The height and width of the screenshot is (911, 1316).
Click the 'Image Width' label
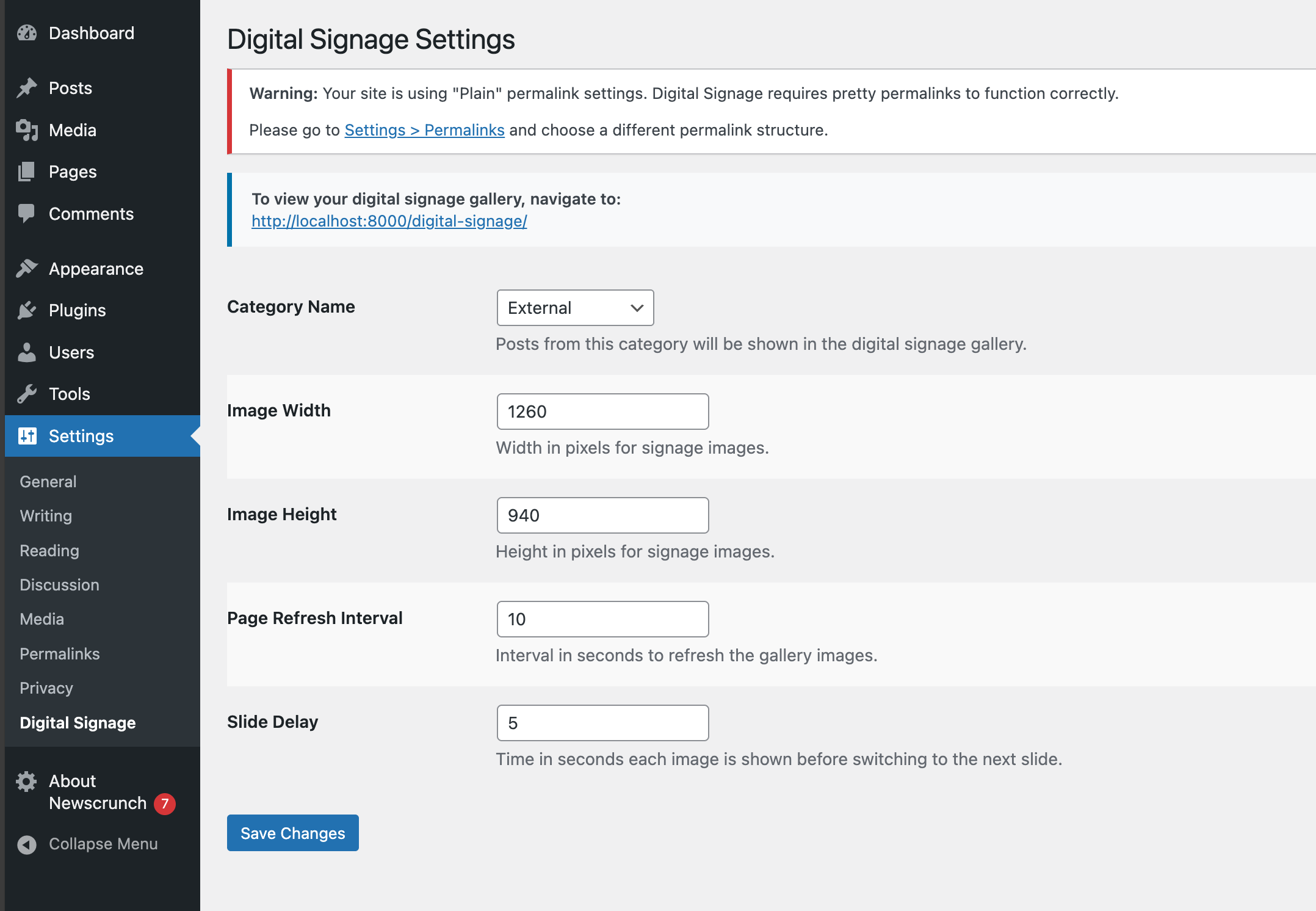coord(279,410)
